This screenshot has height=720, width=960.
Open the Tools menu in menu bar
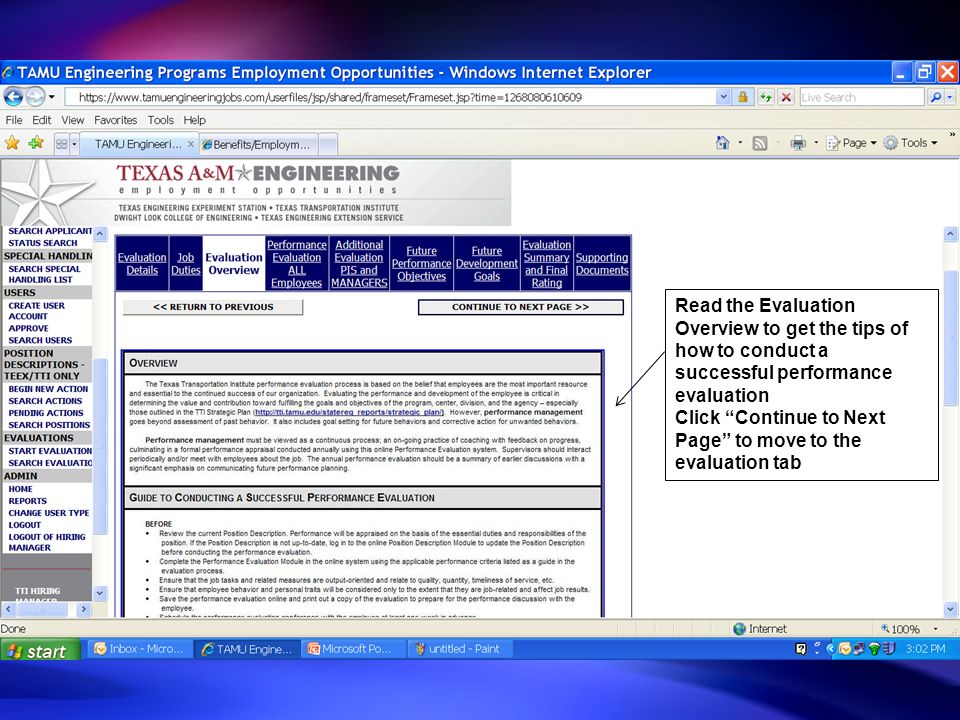tap(160, 120)
